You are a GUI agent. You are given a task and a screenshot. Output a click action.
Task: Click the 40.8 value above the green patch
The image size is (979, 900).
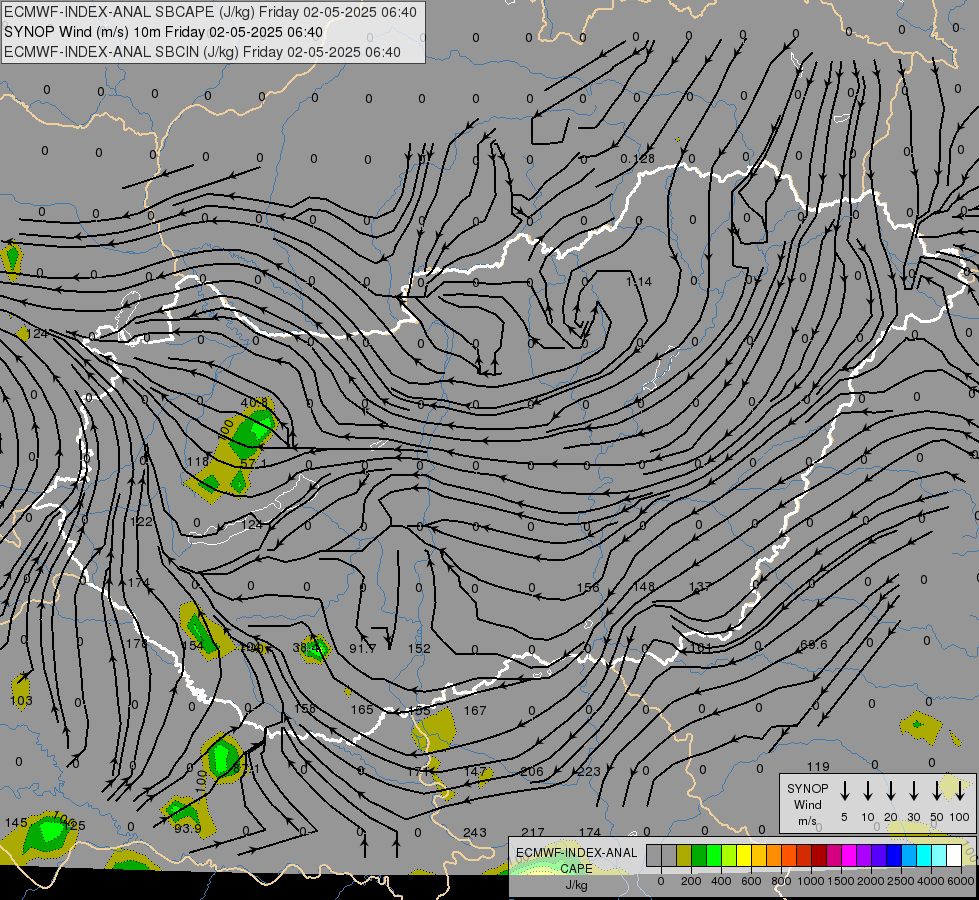[253, 402]
